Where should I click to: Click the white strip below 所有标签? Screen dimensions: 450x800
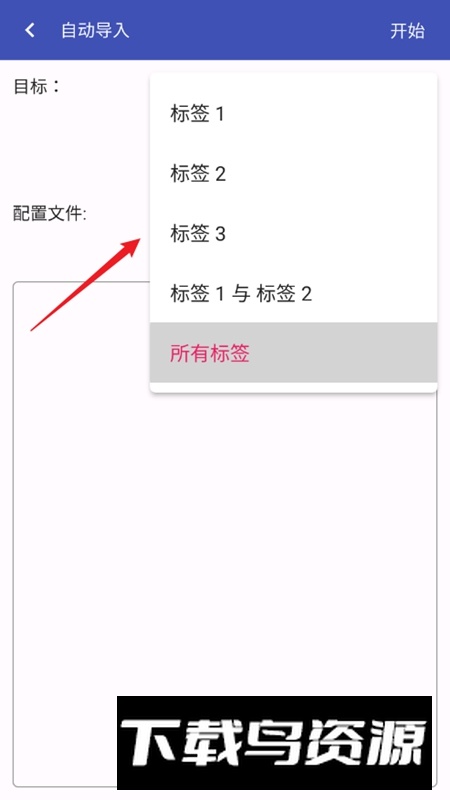[293, 387]
